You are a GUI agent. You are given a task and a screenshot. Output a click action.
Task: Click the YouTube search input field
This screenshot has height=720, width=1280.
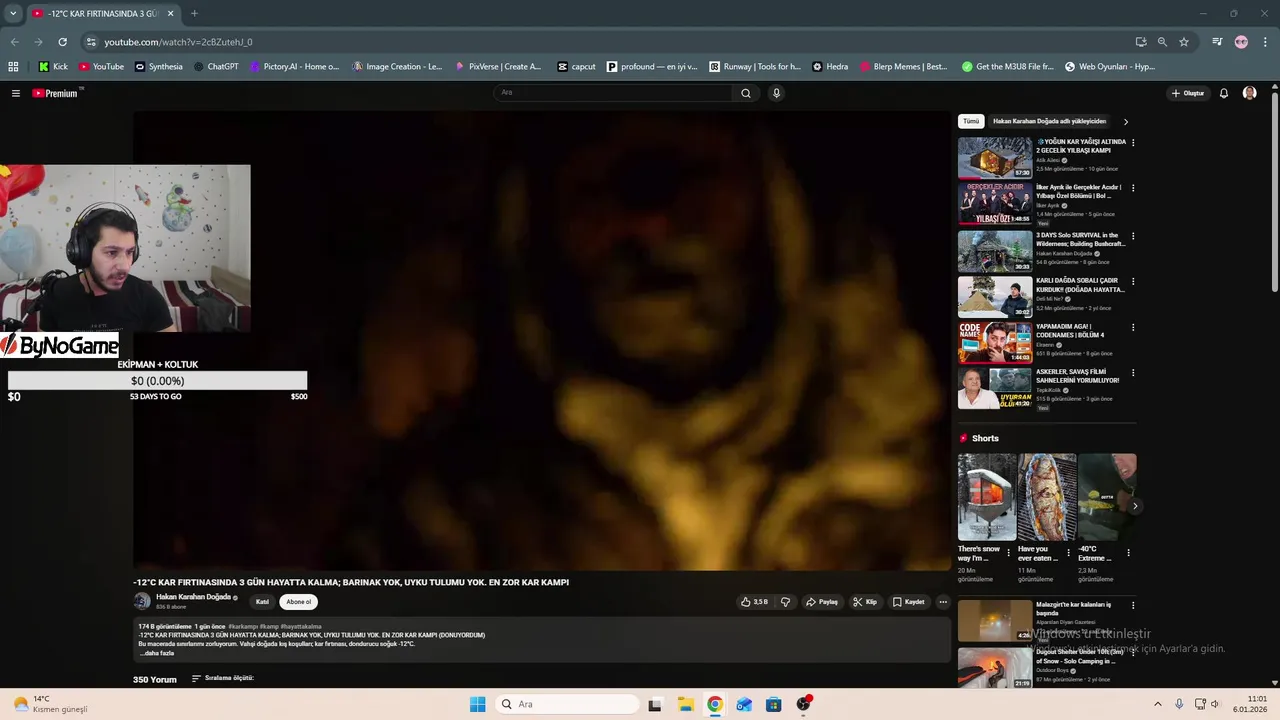coord(613,93)
